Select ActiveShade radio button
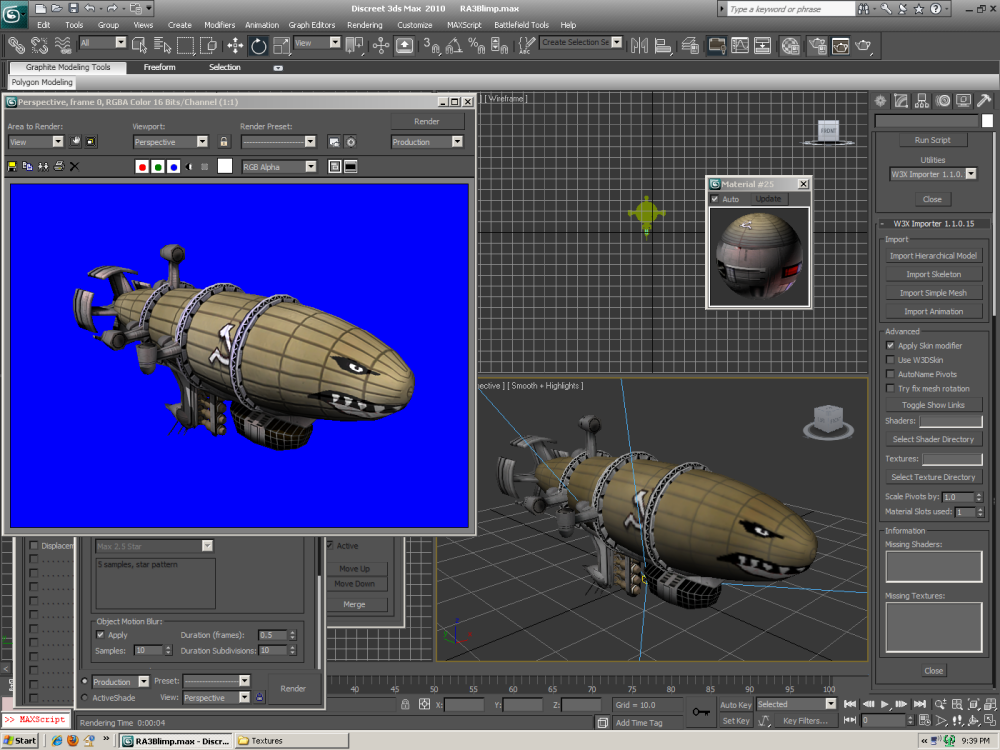1000x750 pixels. tap(84, 698)
